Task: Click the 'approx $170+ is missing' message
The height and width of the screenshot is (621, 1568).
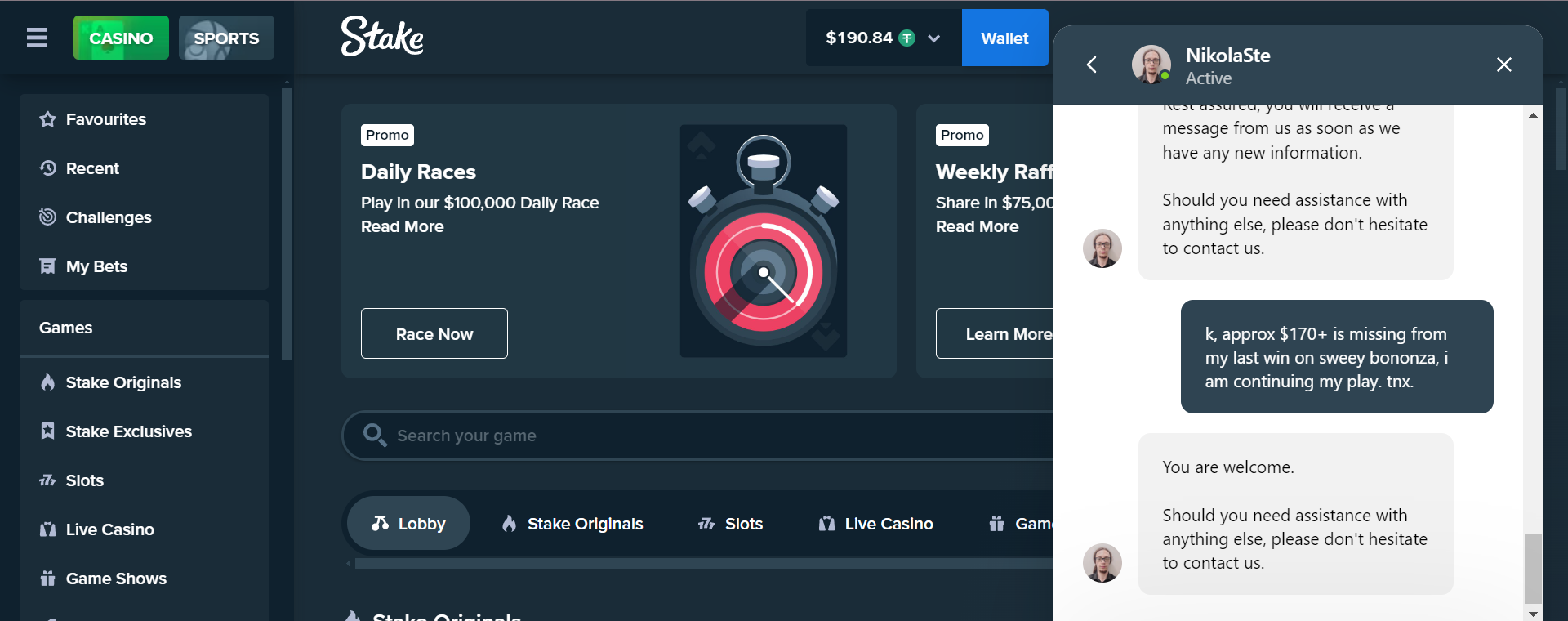Action: click(1337, 357)
